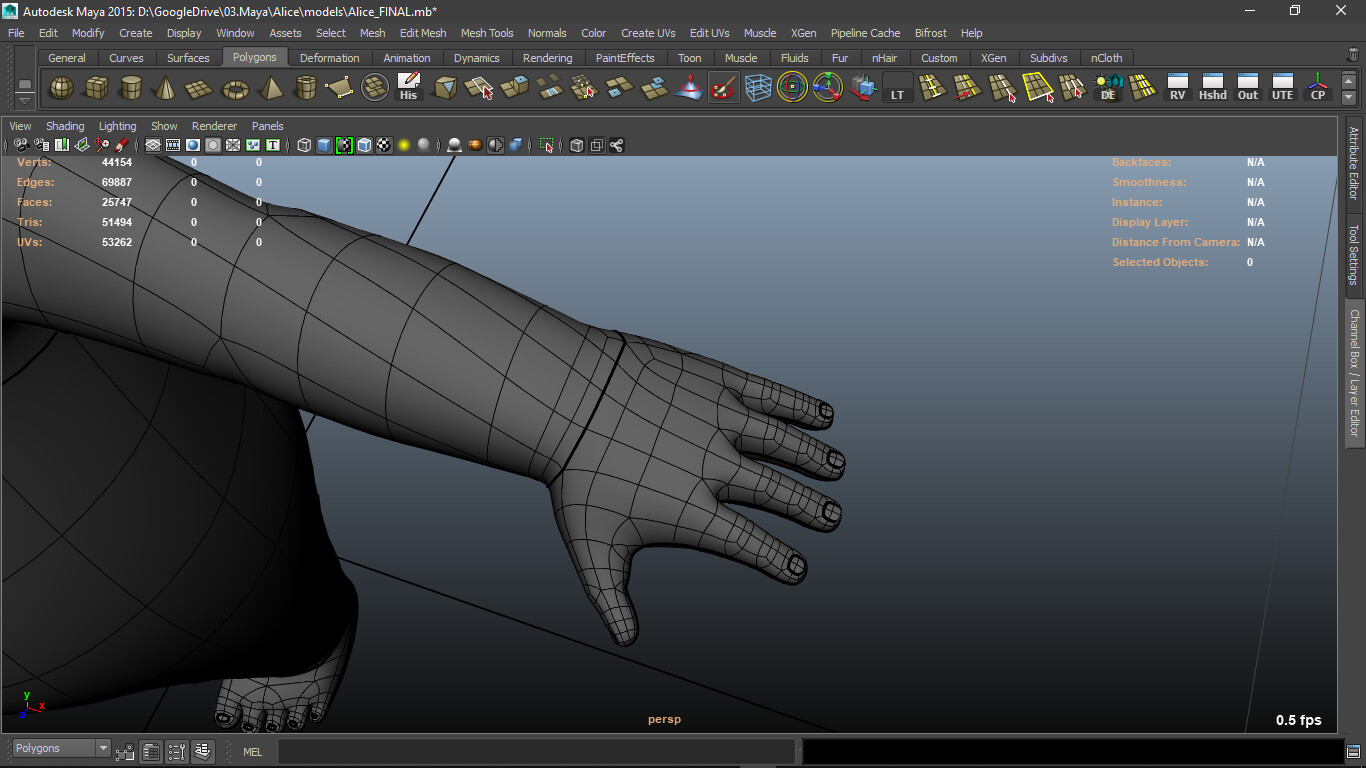The height and width of the screenshot is (768, 1366).
Task: Toggle the film gate display
Action: point(173,145)
